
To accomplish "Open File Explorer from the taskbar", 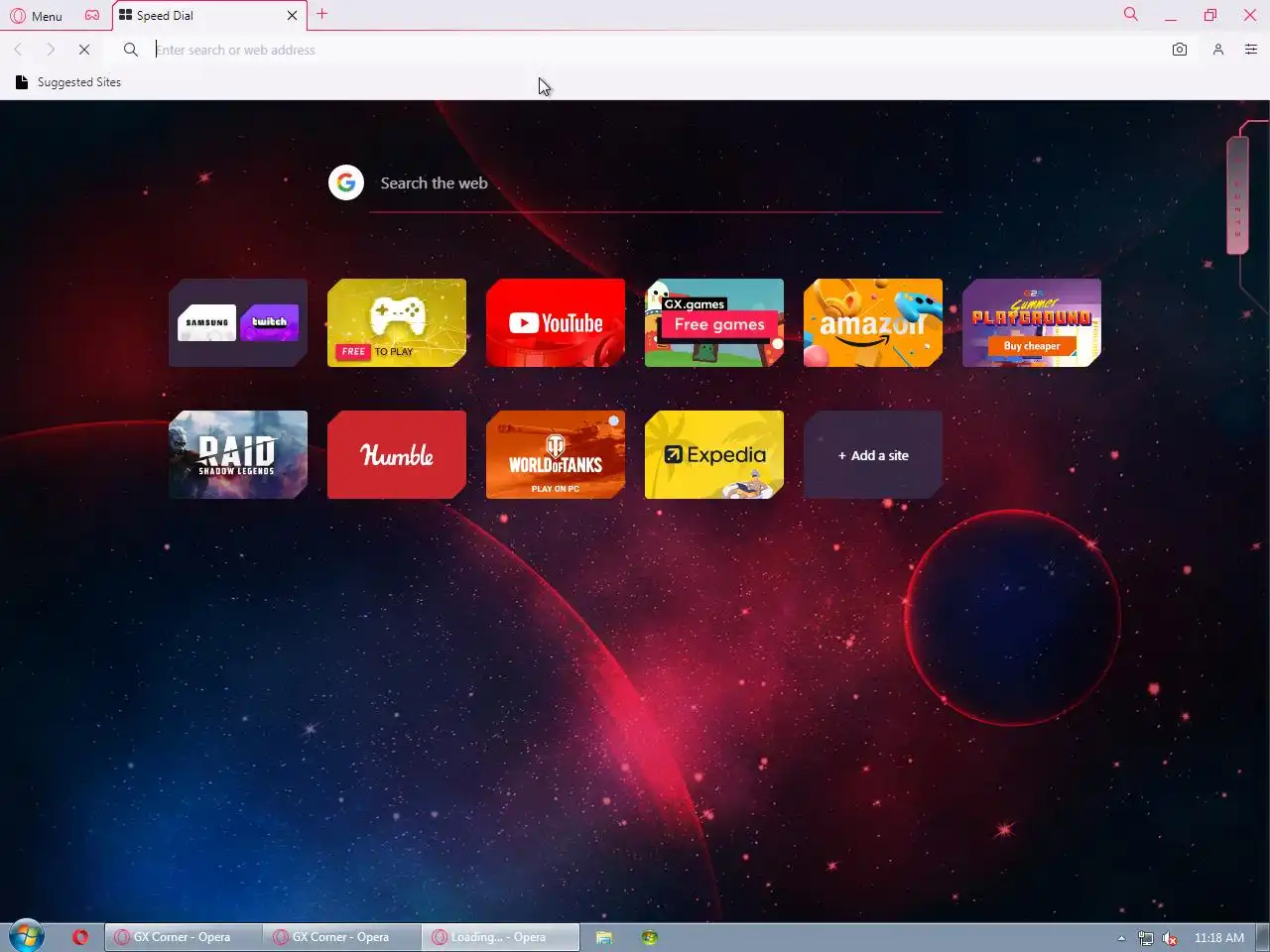I will point(603,937).
